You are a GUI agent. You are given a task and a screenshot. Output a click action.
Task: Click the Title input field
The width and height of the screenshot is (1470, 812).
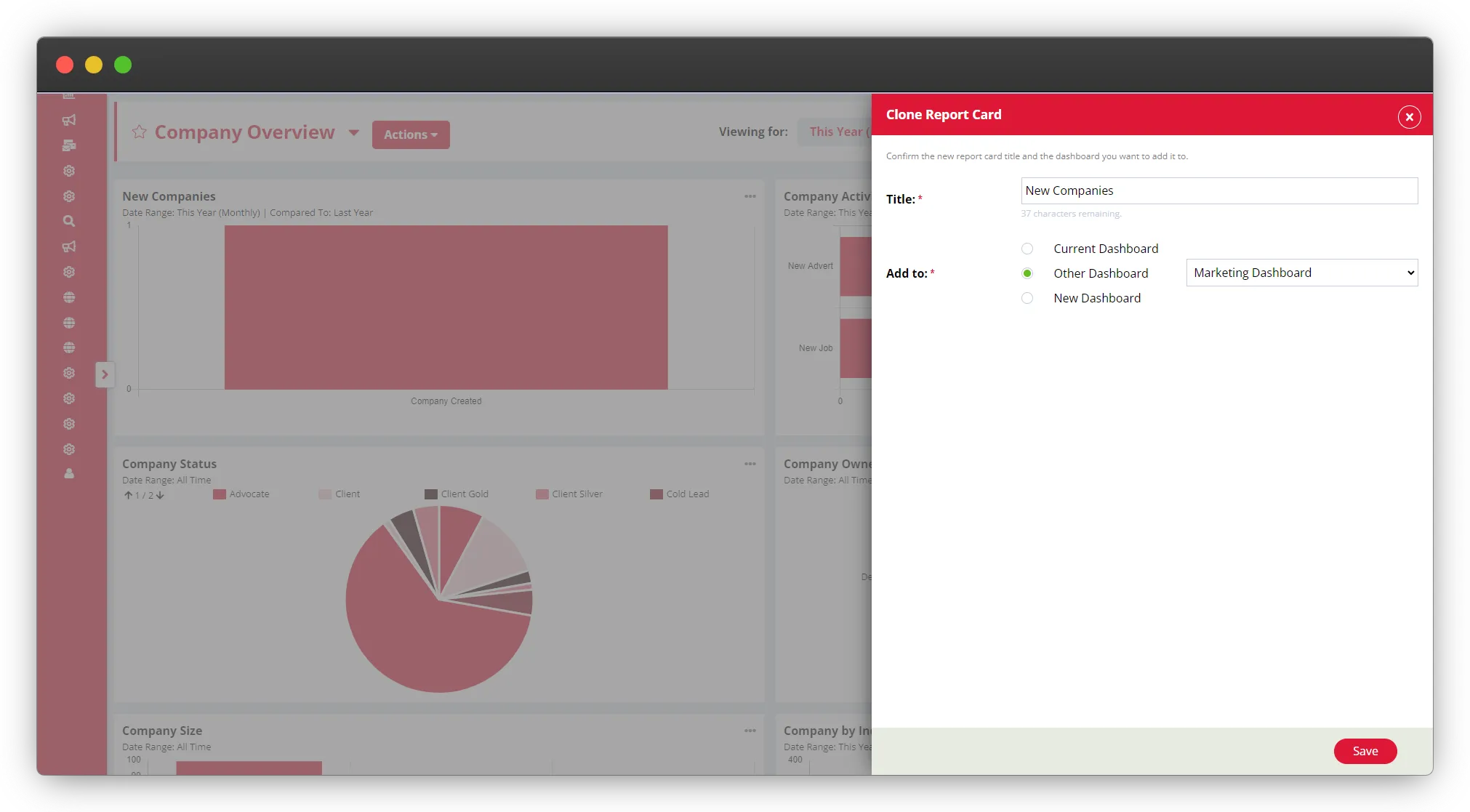1218,190
